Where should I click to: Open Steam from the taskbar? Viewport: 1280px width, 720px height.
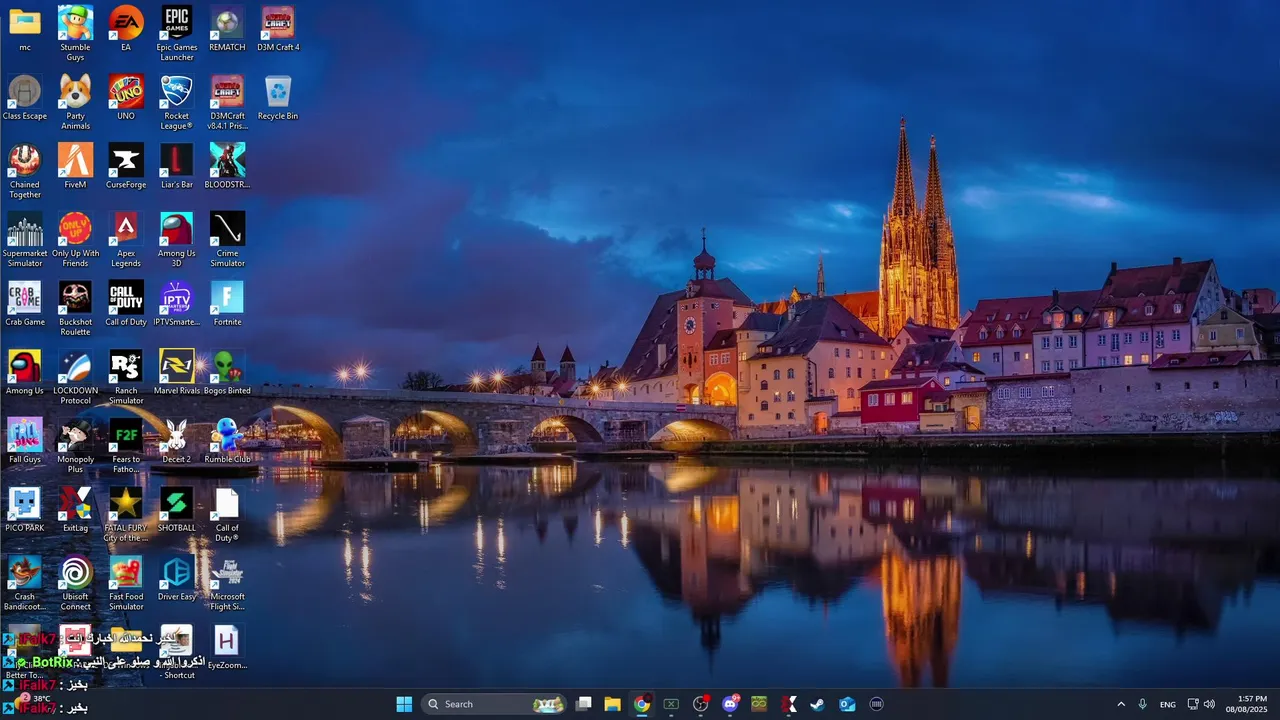818,704
